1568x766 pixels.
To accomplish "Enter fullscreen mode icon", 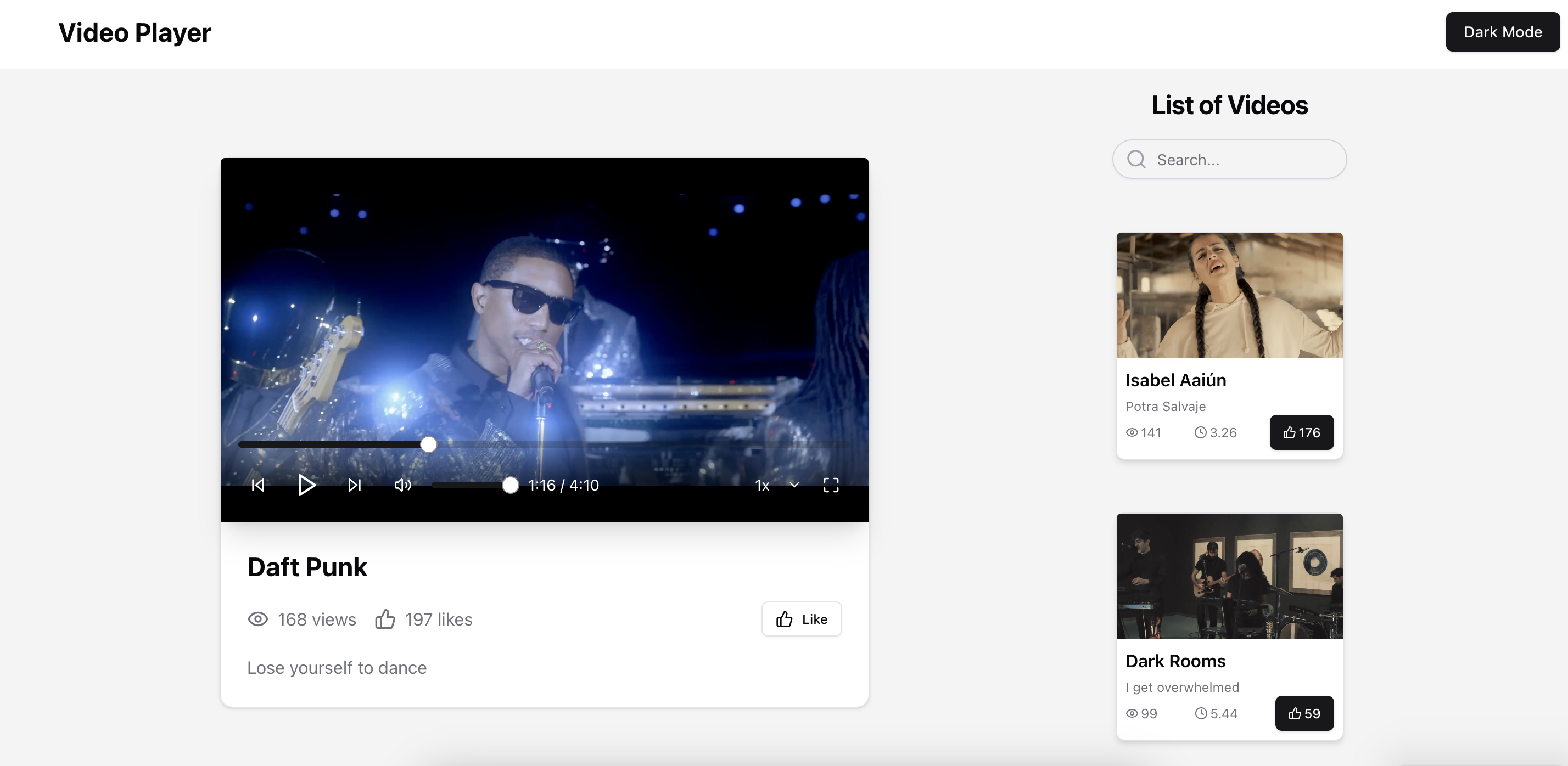I will pos(831,485).
